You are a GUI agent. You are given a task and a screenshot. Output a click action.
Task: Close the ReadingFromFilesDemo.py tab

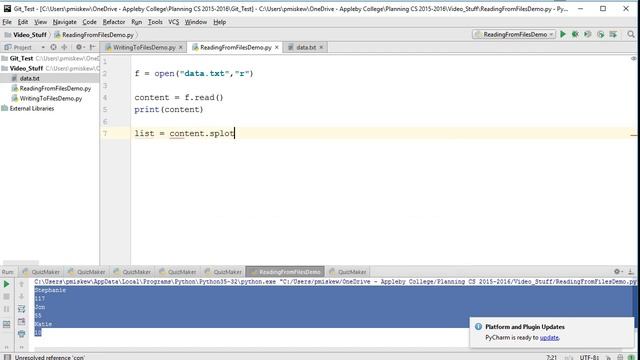coord(277,47)
